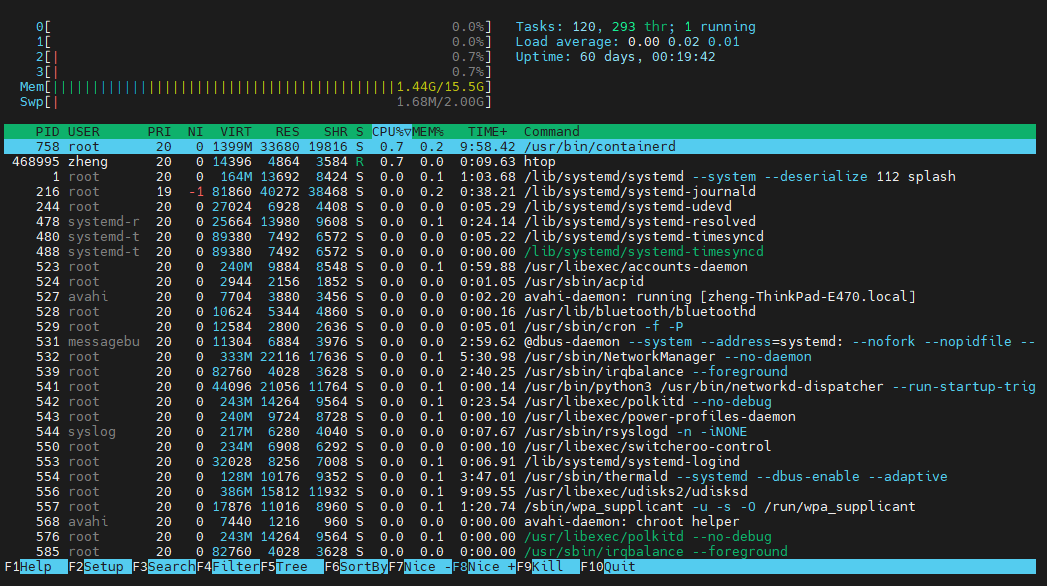Select the systemd-udevd process row

(520, 207)
